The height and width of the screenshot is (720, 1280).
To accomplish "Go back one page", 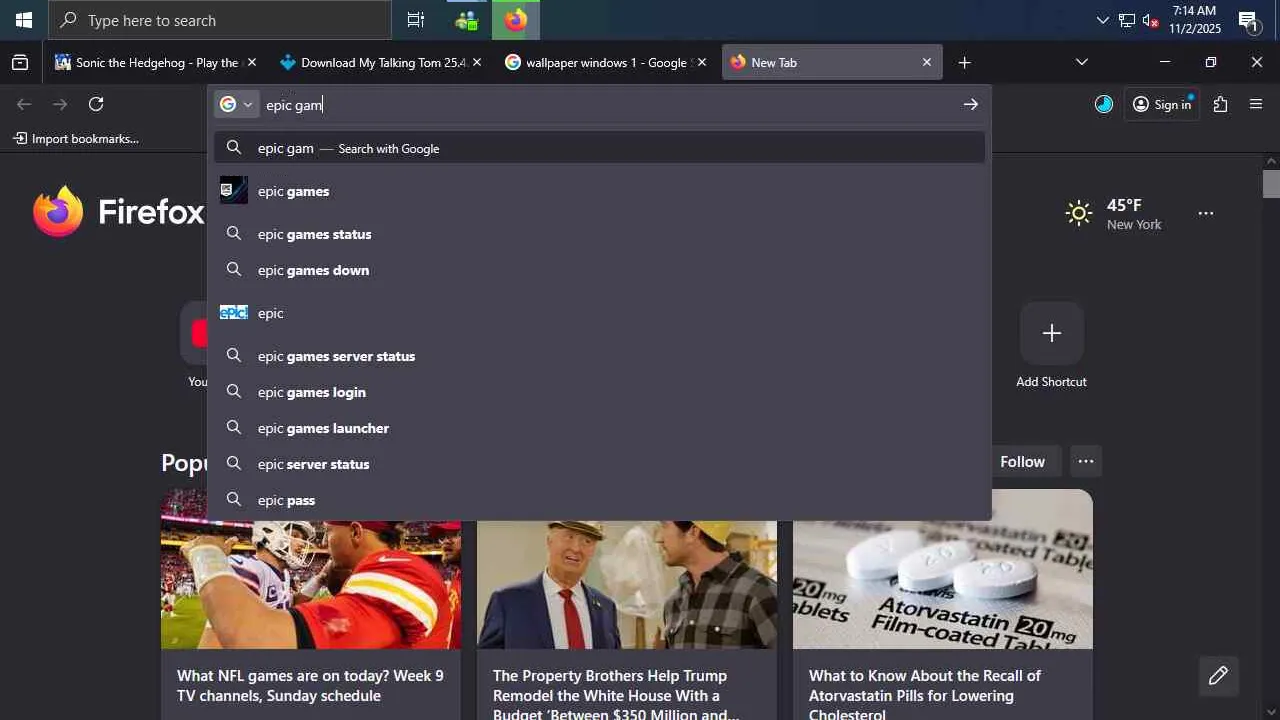I will tap(24, 104).
